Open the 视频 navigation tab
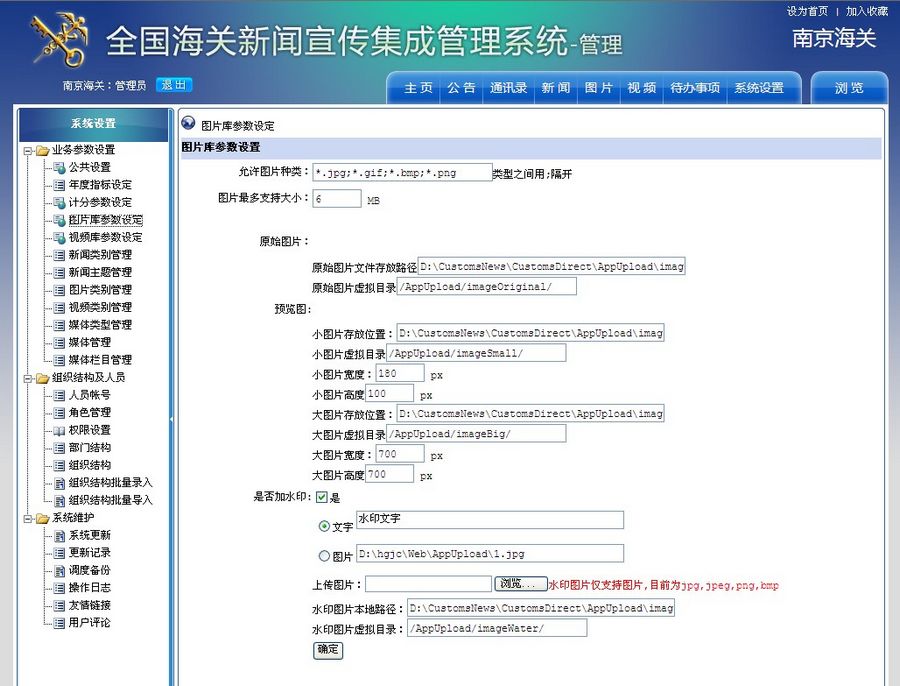Image resolution: width=900 pixels, height=686 pixels. click(x=642, y=88)
